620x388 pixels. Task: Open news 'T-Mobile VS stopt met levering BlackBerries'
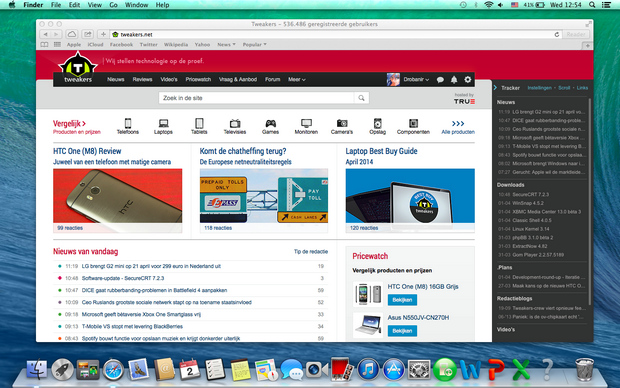(132, 327)
